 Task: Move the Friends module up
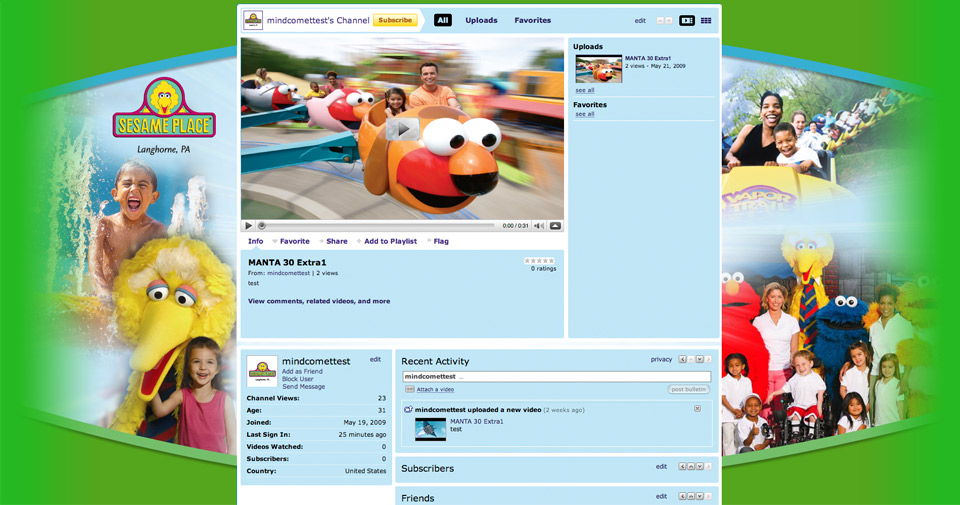pyautogui.click(x=691, y=496)
